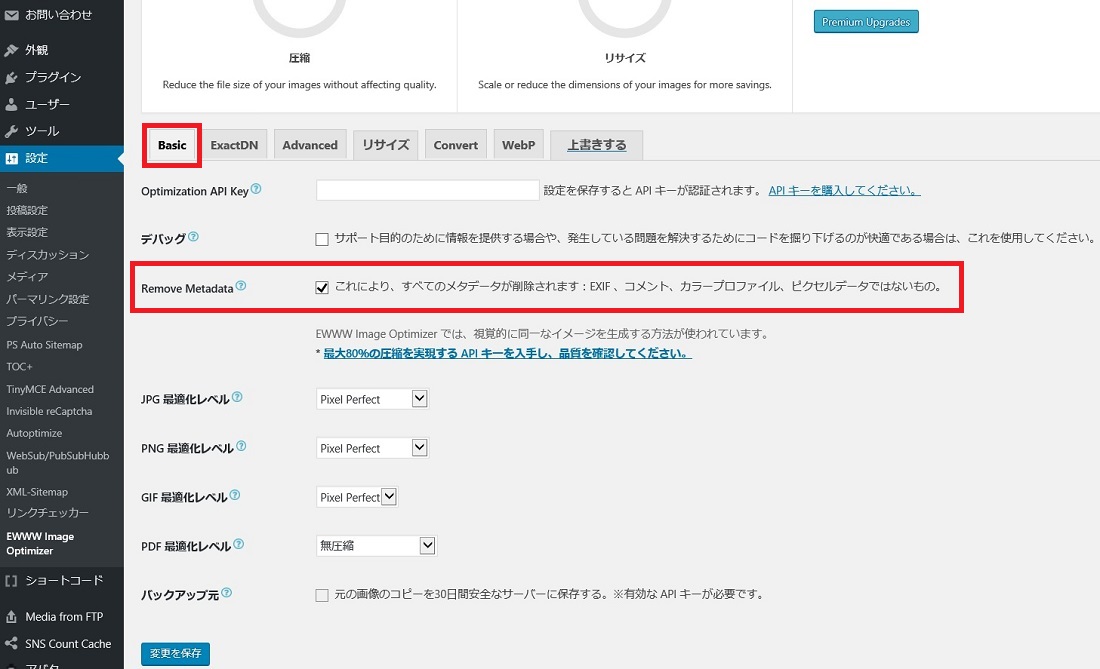The height and width of the screenshot is (669, 1100).
Task: Click the Premium Upgrades button
Action: tap(865, 22)
